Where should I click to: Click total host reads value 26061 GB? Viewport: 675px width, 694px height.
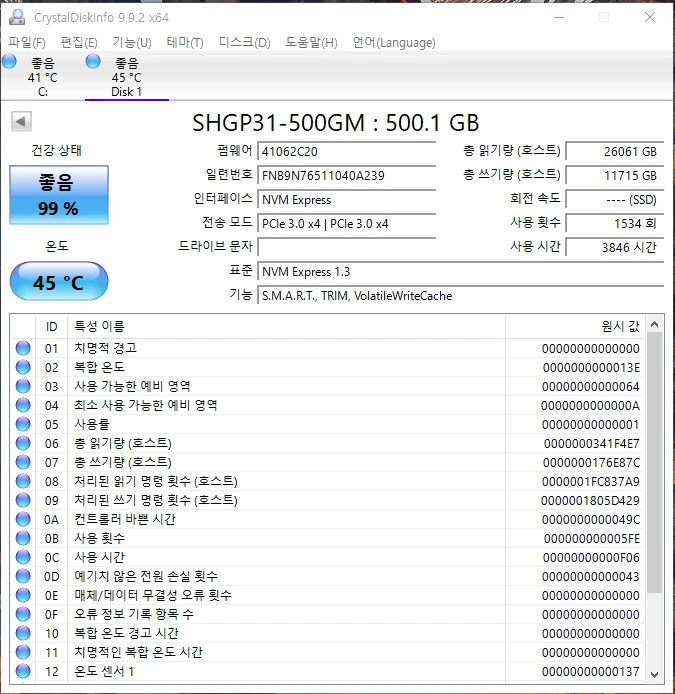click(x=615, y=152)
